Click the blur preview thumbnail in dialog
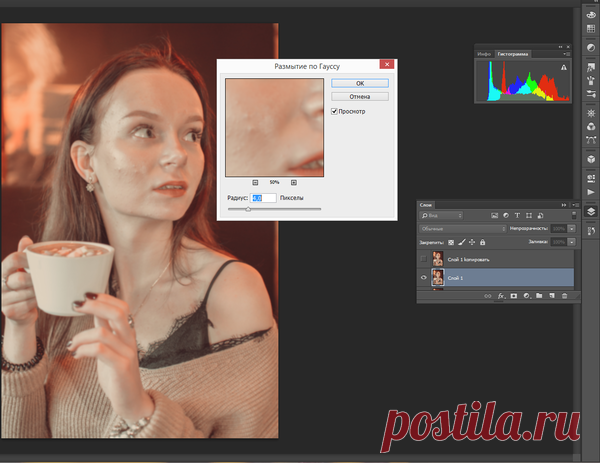 point(274,128)
